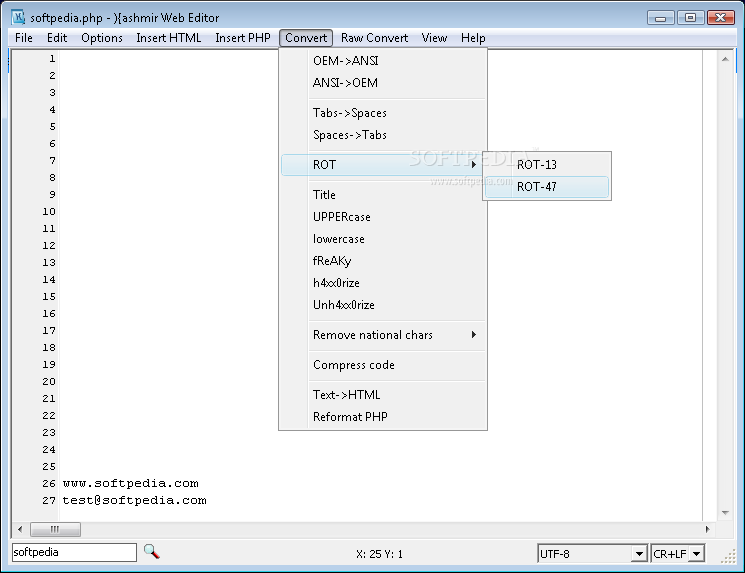This screenshot has width=745, height=573.
Task: Click the search magnifier icon
Action: (152, 552)
